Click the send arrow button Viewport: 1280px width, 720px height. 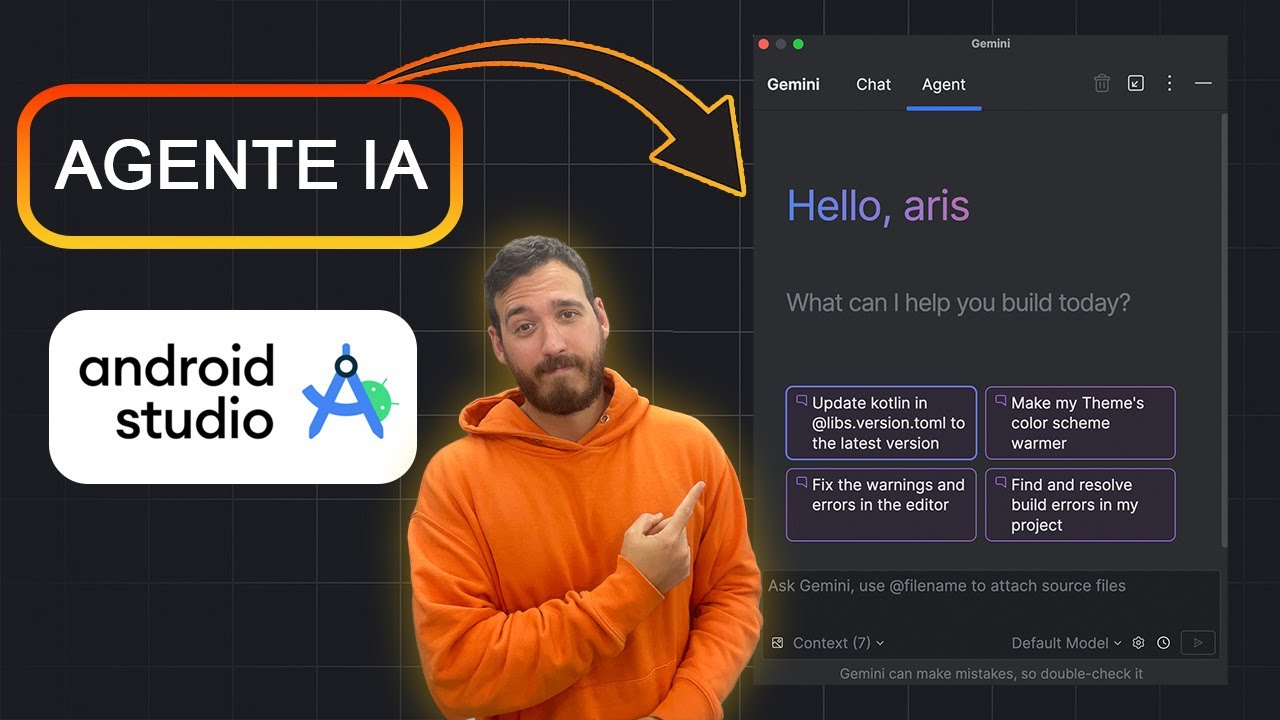pyautogui.click(x=1198, y=643)
